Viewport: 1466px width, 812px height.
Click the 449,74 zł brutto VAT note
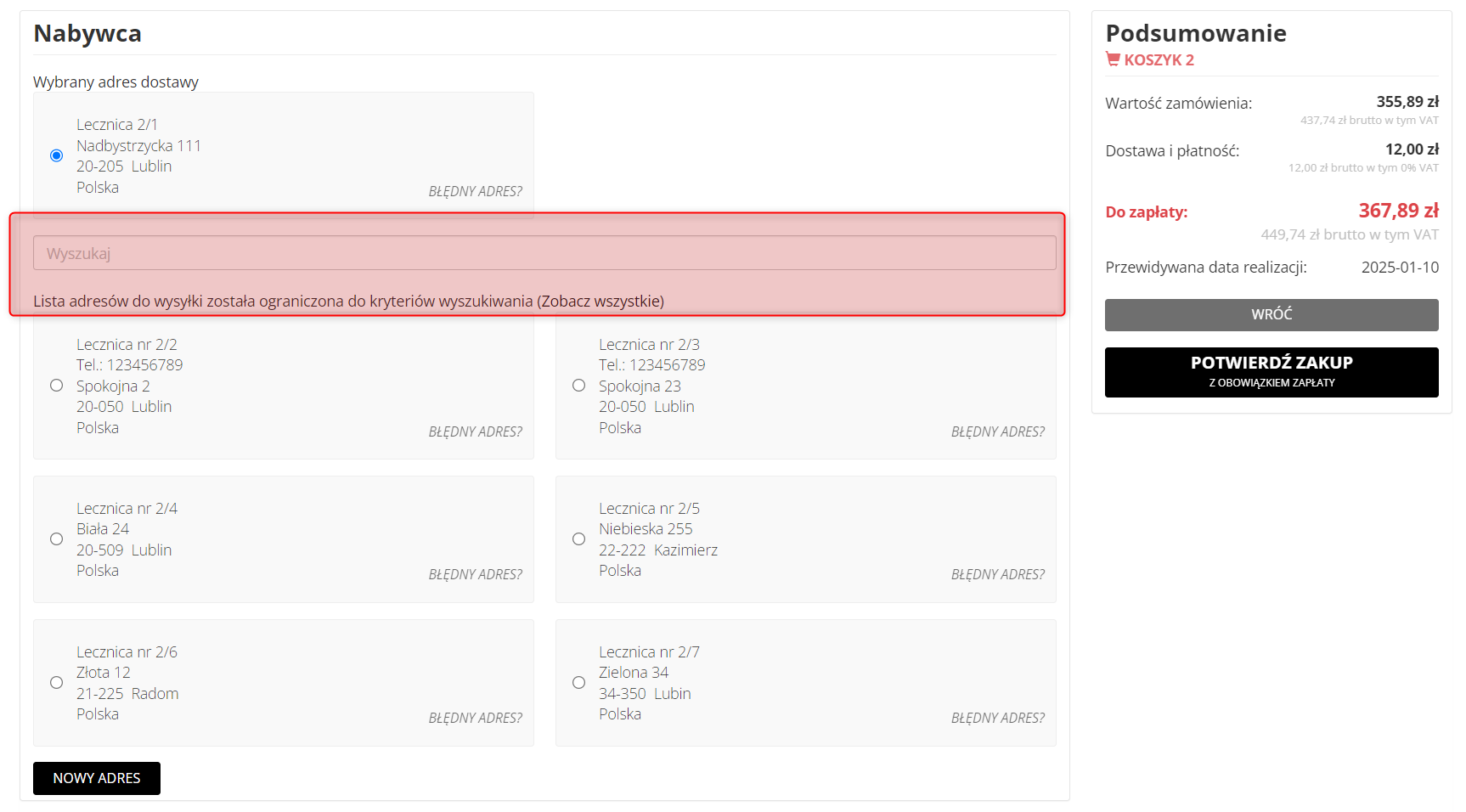pos(1350,235)
